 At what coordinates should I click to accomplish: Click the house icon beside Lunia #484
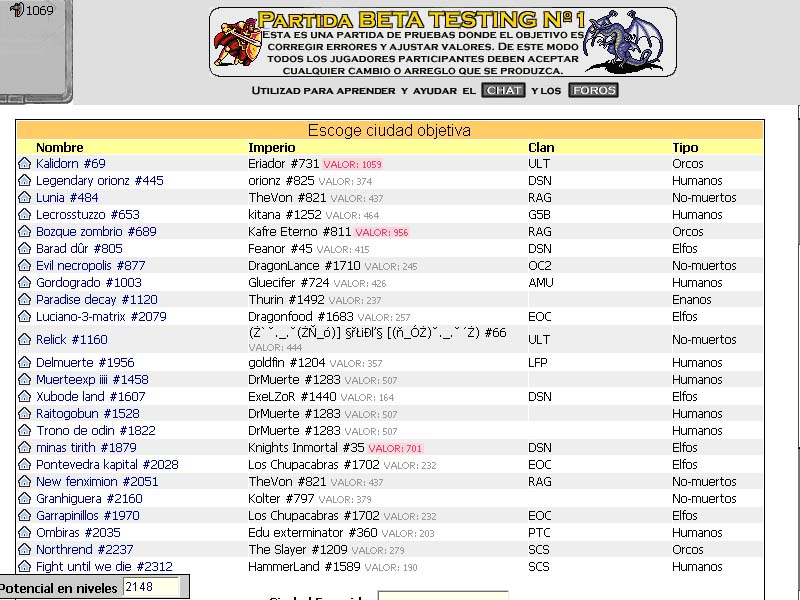click(x=24, y=197)
